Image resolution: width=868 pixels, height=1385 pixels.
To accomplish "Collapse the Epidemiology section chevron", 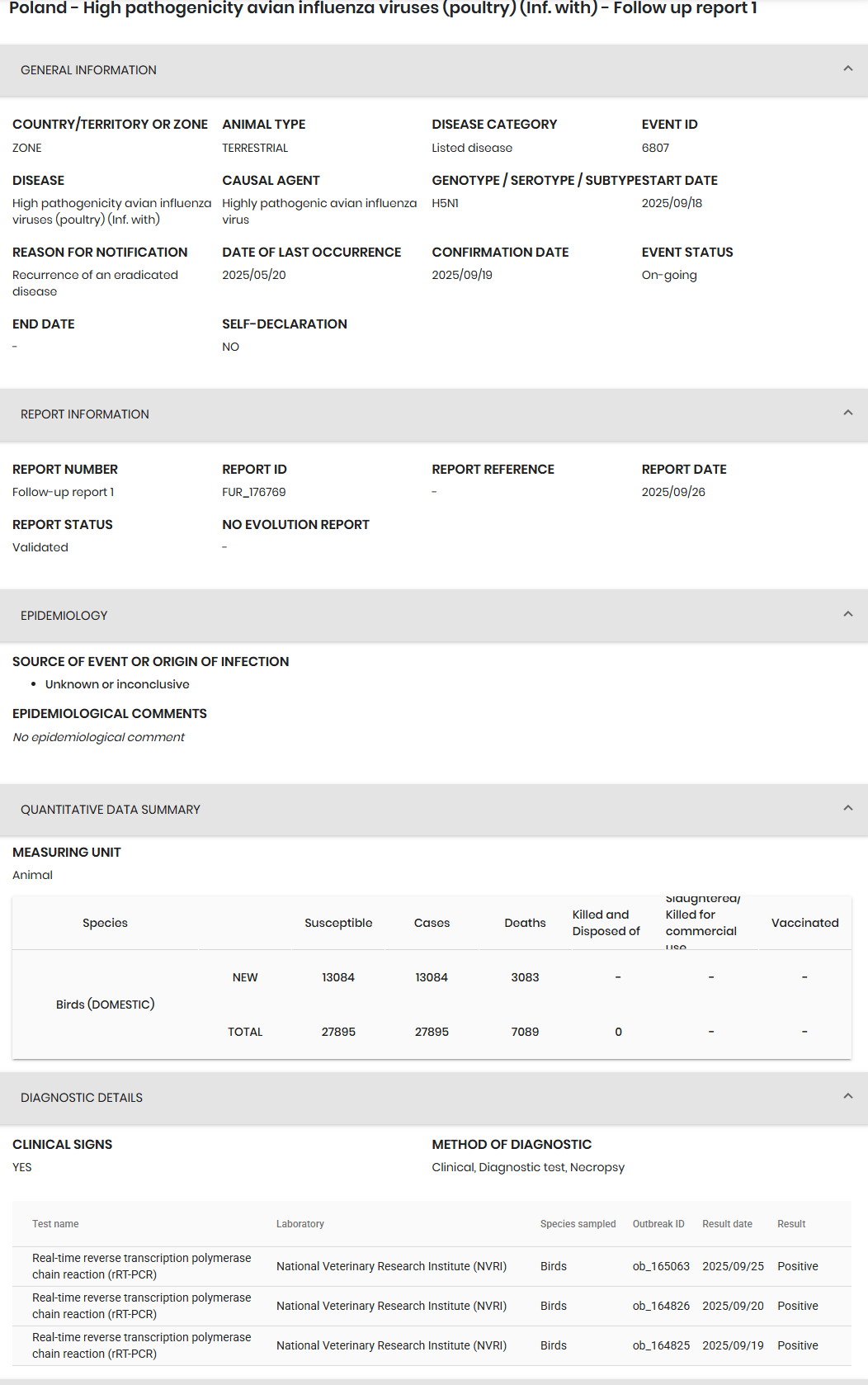I will point(847,615).
